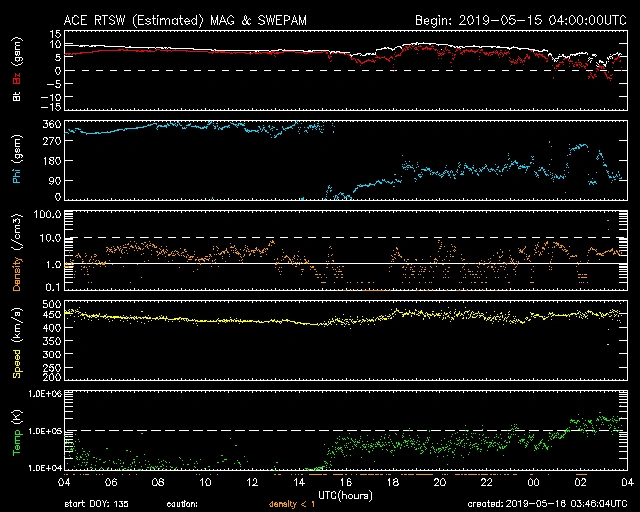Select the red 'Bz' axis label
Viewport: 640px width, 512px height.
(17, 78)
